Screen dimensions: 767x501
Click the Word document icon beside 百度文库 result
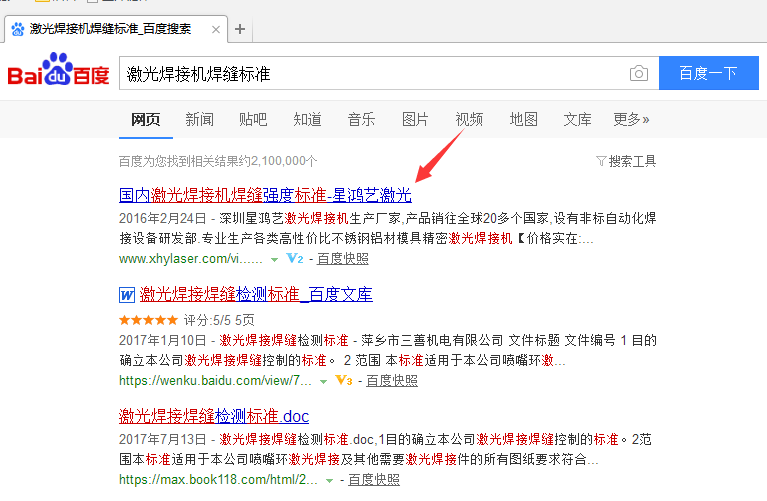point(127,295)
